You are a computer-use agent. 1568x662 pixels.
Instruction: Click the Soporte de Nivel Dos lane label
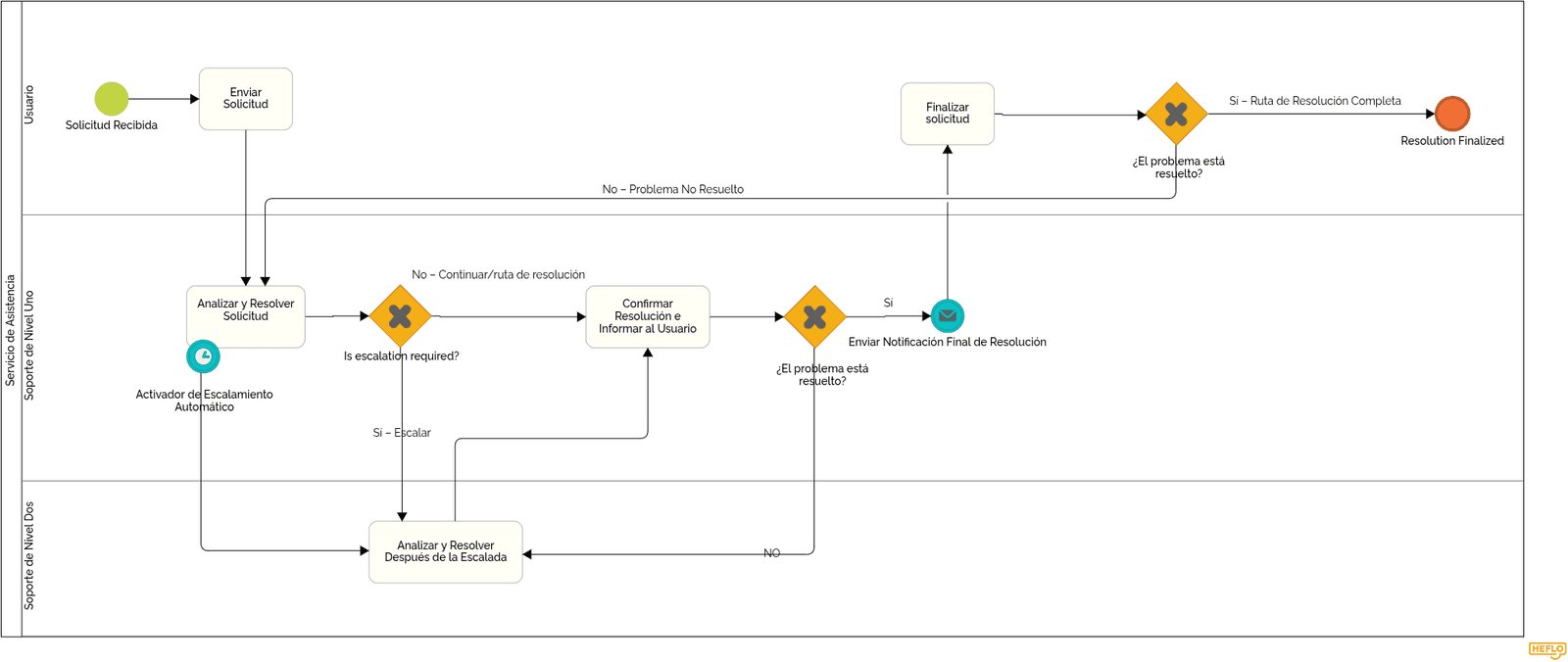29,556
